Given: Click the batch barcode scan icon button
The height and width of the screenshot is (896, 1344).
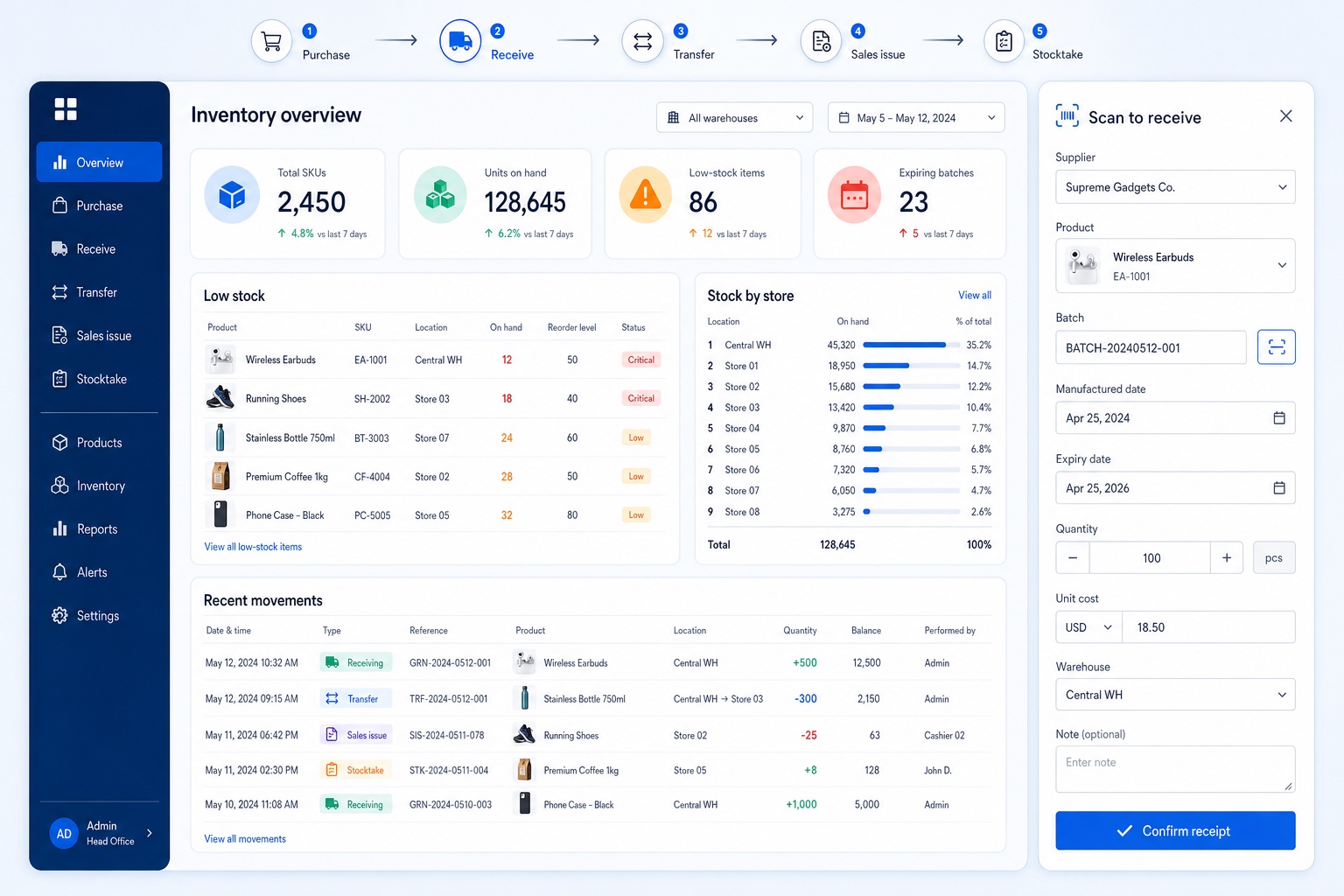Looking at the screenshot, I should pos(1276,347).
